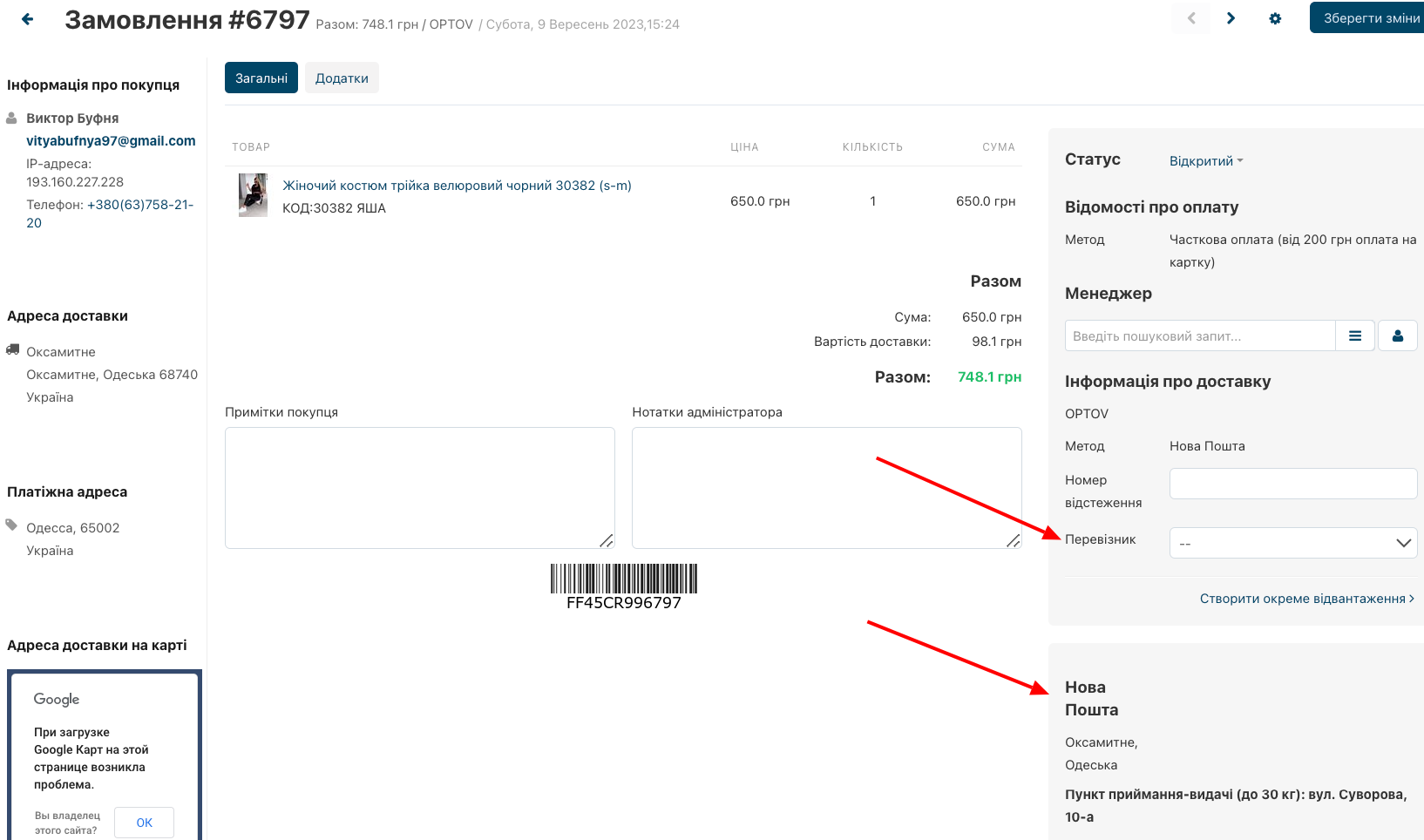This screenshot has height=840, width=1424.
Task: Click the Зберегти зміни button
Action: (1369, 18)
